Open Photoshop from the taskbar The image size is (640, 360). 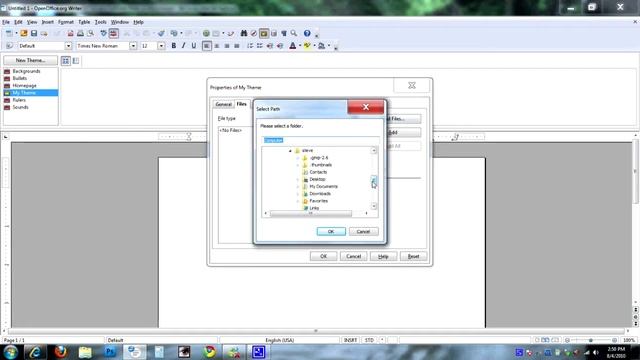tap(110, 352)
